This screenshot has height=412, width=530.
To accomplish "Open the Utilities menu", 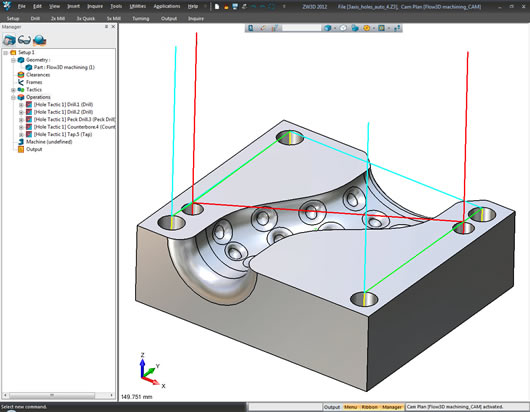I will coord(138,6).
